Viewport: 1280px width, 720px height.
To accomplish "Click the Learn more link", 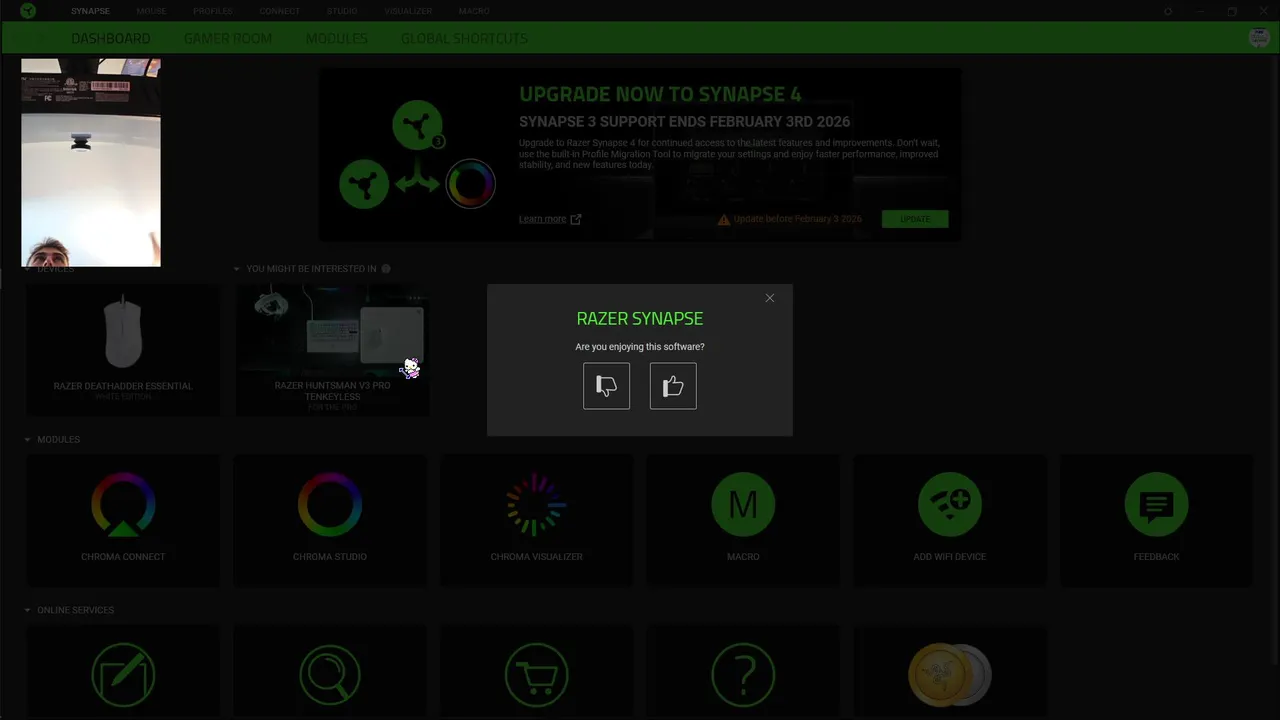I will [542, 219].
